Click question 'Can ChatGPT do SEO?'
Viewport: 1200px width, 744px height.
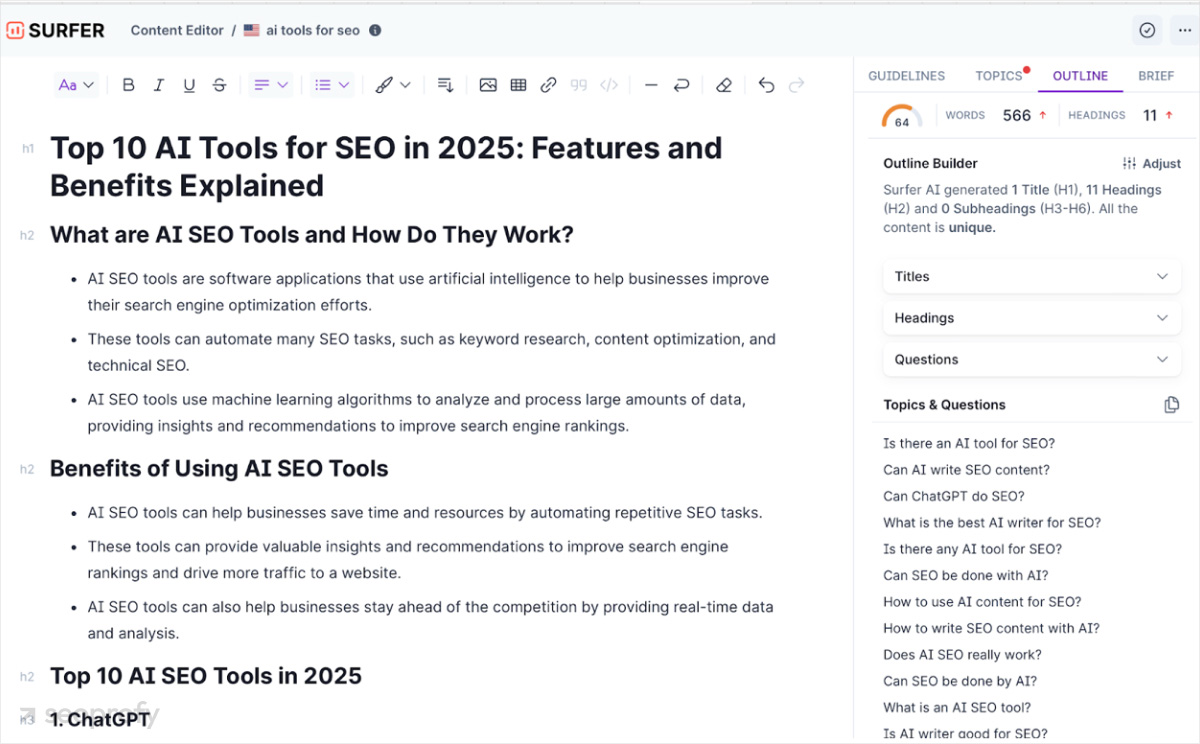click(x=953, y=496)
